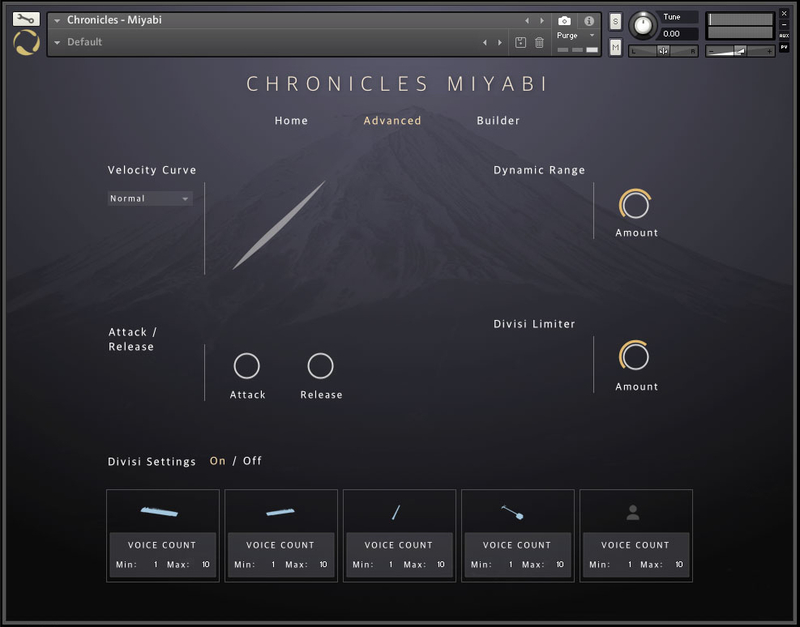The height and width of the screenshot is (627, 800).
Task: Open the instrument info icon
Action: [x=589, y=21]
